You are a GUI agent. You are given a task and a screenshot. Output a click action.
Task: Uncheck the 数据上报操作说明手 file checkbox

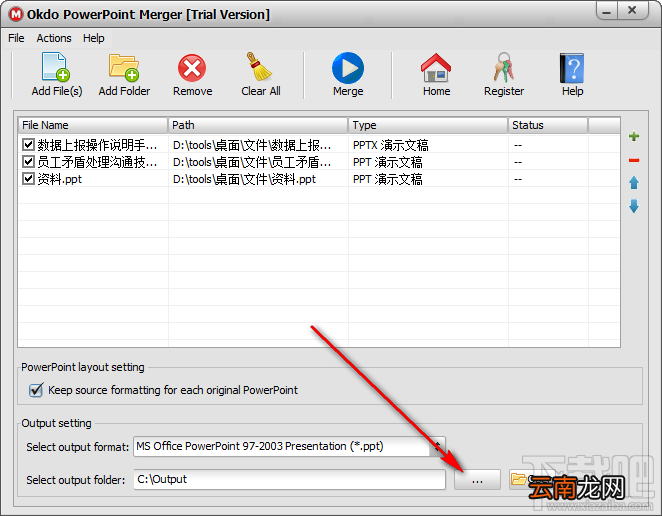click(28, 145)
